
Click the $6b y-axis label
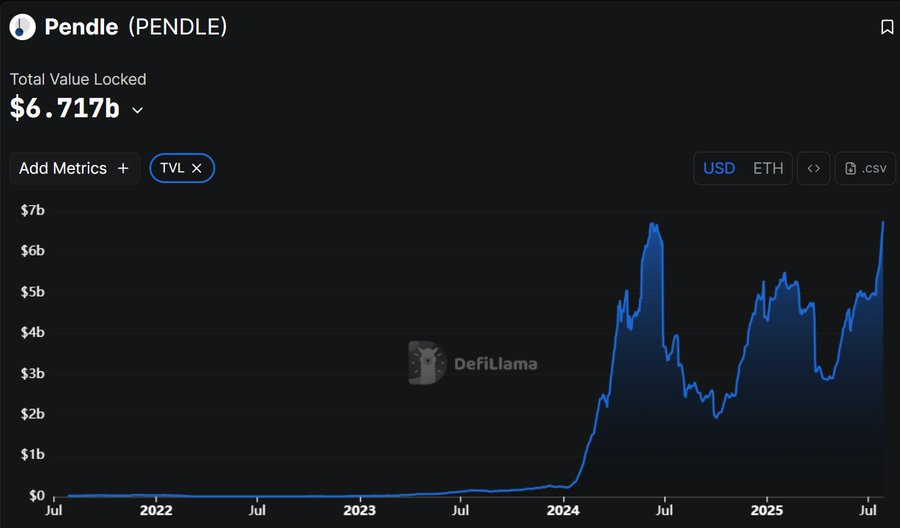click(33, 251)
